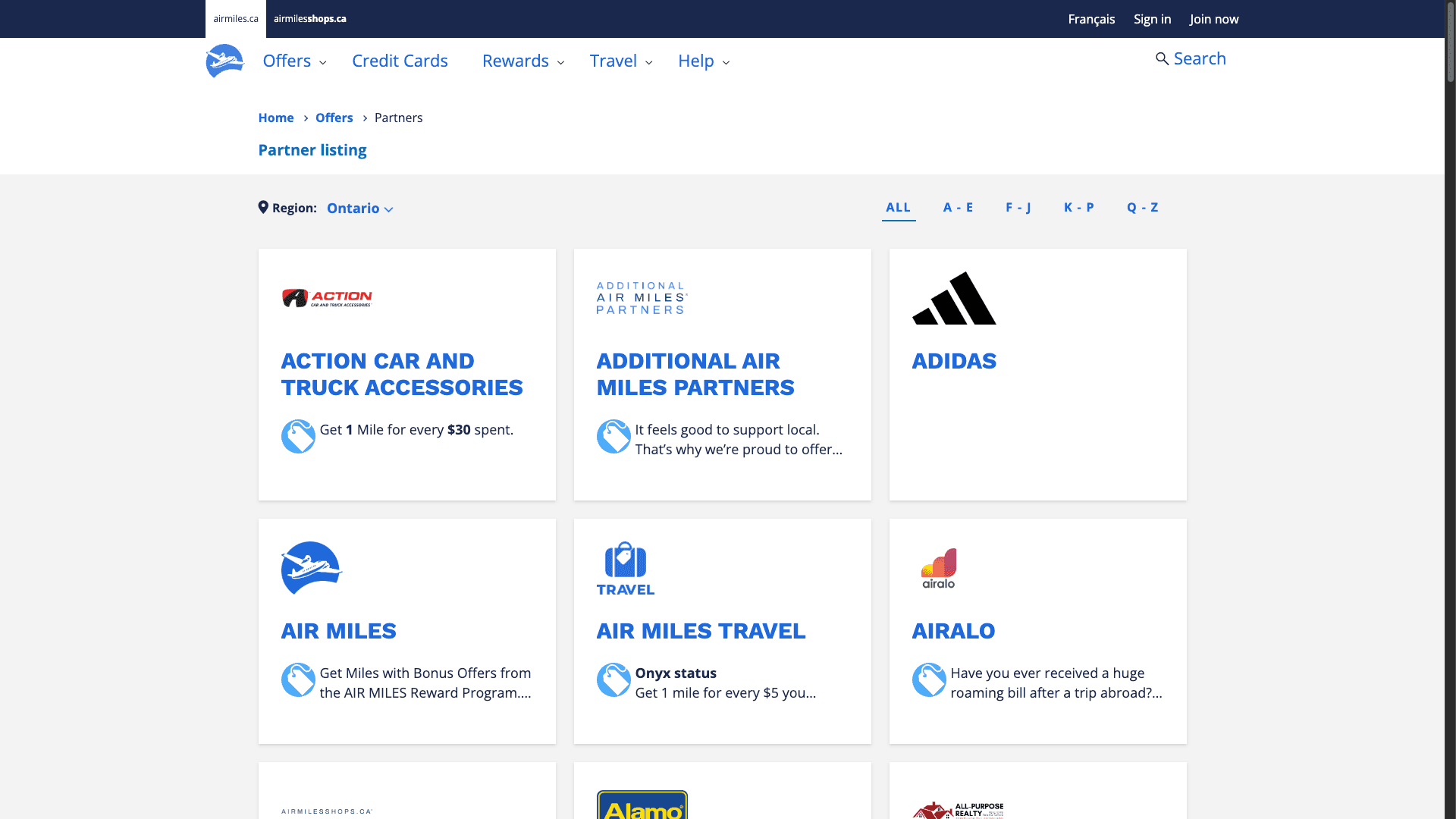Filter partners by K - P
Viewport: 1456px width, 819px height.
[1079, 207]
